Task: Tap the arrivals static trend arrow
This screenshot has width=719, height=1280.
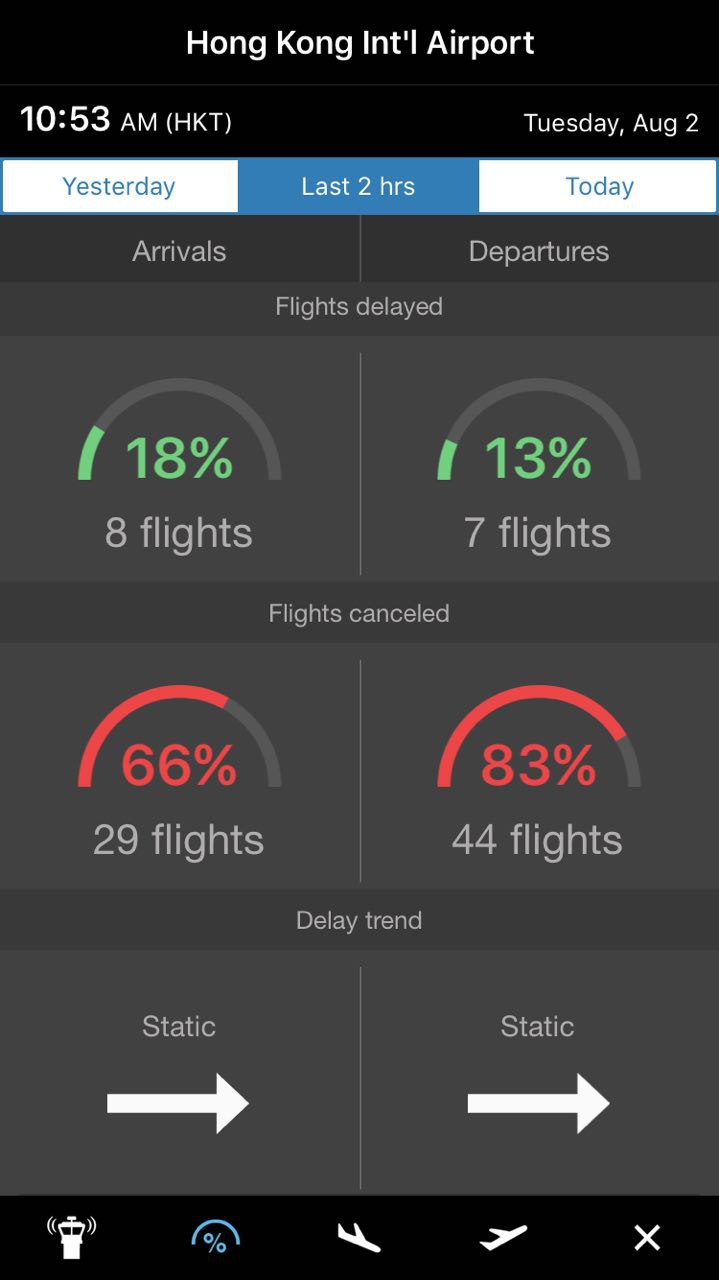Action: click(178, 1103)
